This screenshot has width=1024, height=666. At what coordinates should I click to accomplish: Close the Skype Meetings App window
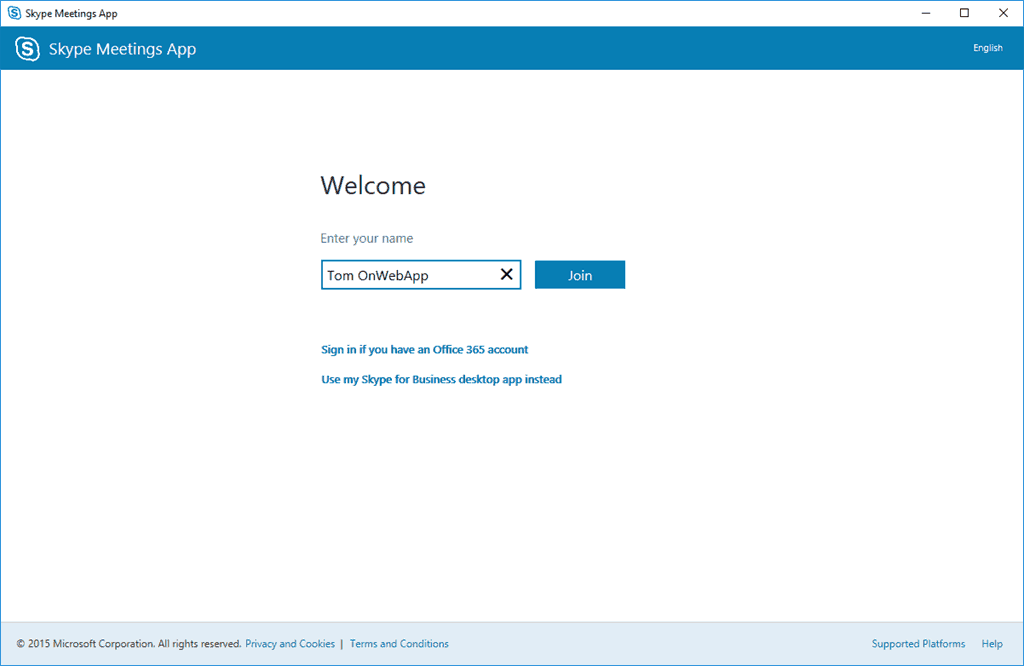click(1001, 13)
